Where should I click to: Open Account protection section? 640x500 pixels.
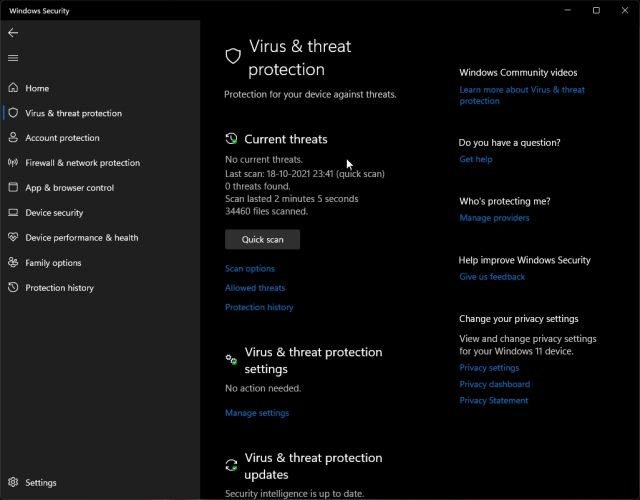pos(100,138)
